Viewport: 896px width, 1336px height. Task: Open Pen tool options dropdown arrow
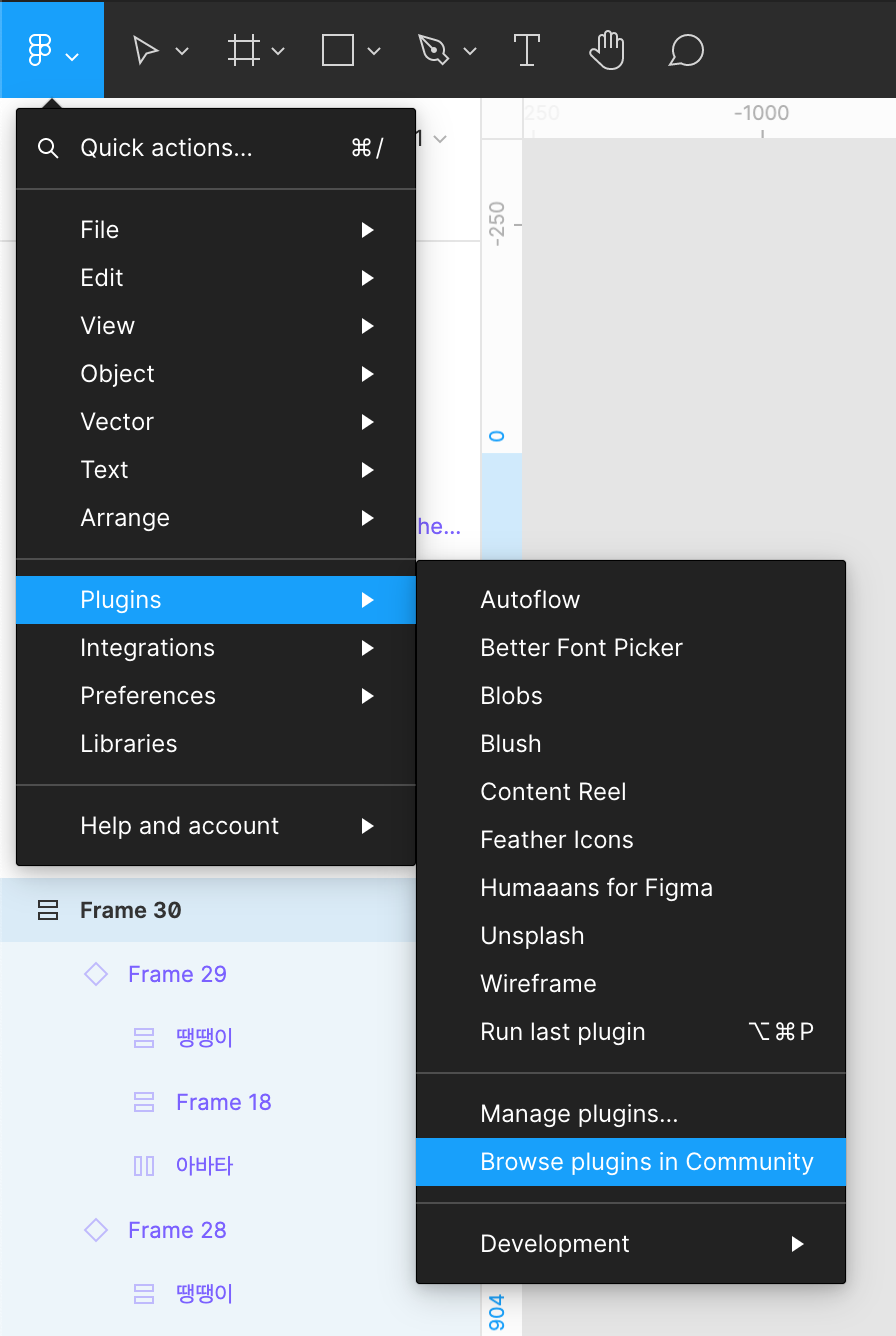[x=470, y=52]
